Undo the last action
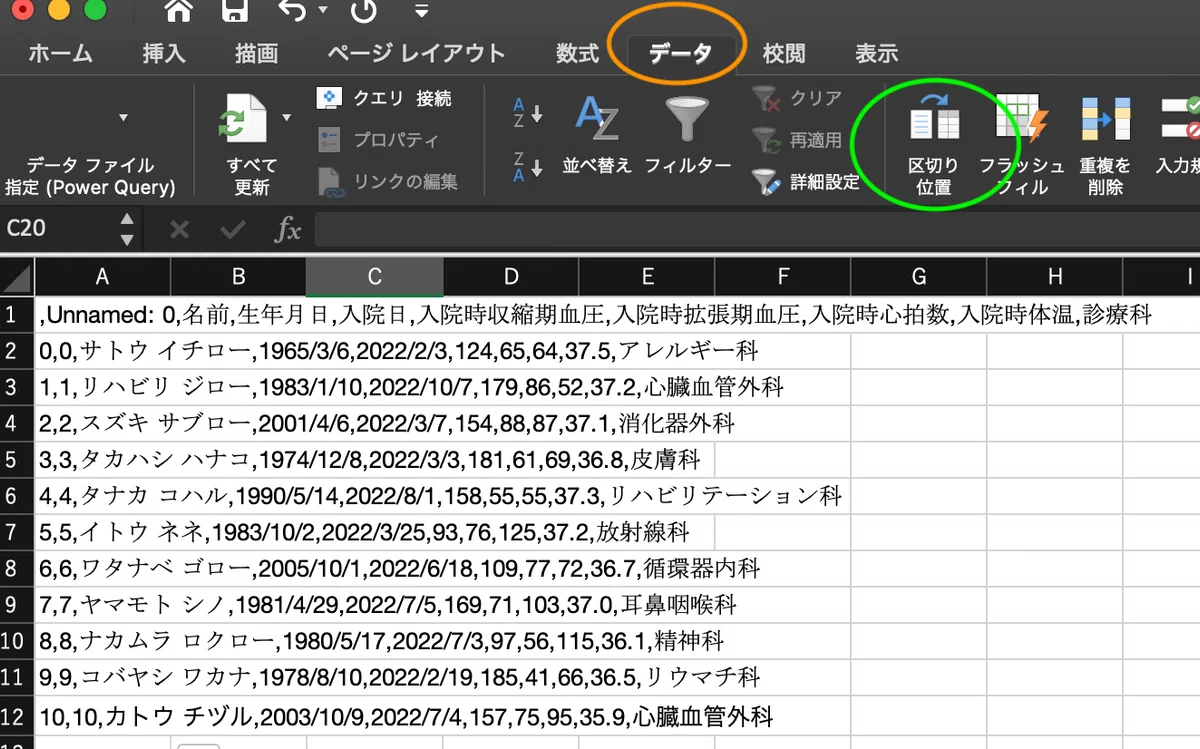The height and width of the screenshot is (749, 1200). point(292,12)
